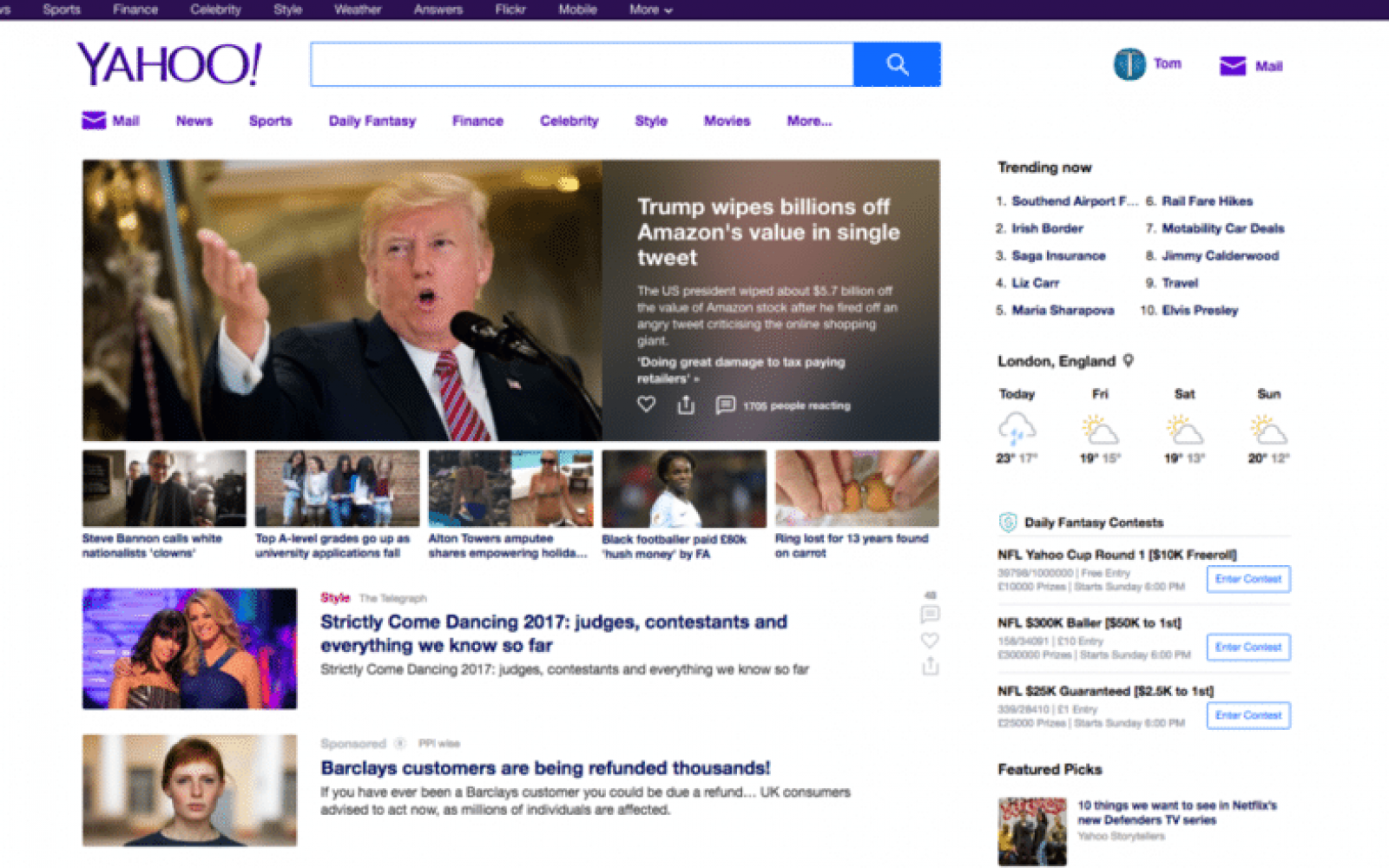Open trending topic Liz Carr

click(x=1035, y=283)
